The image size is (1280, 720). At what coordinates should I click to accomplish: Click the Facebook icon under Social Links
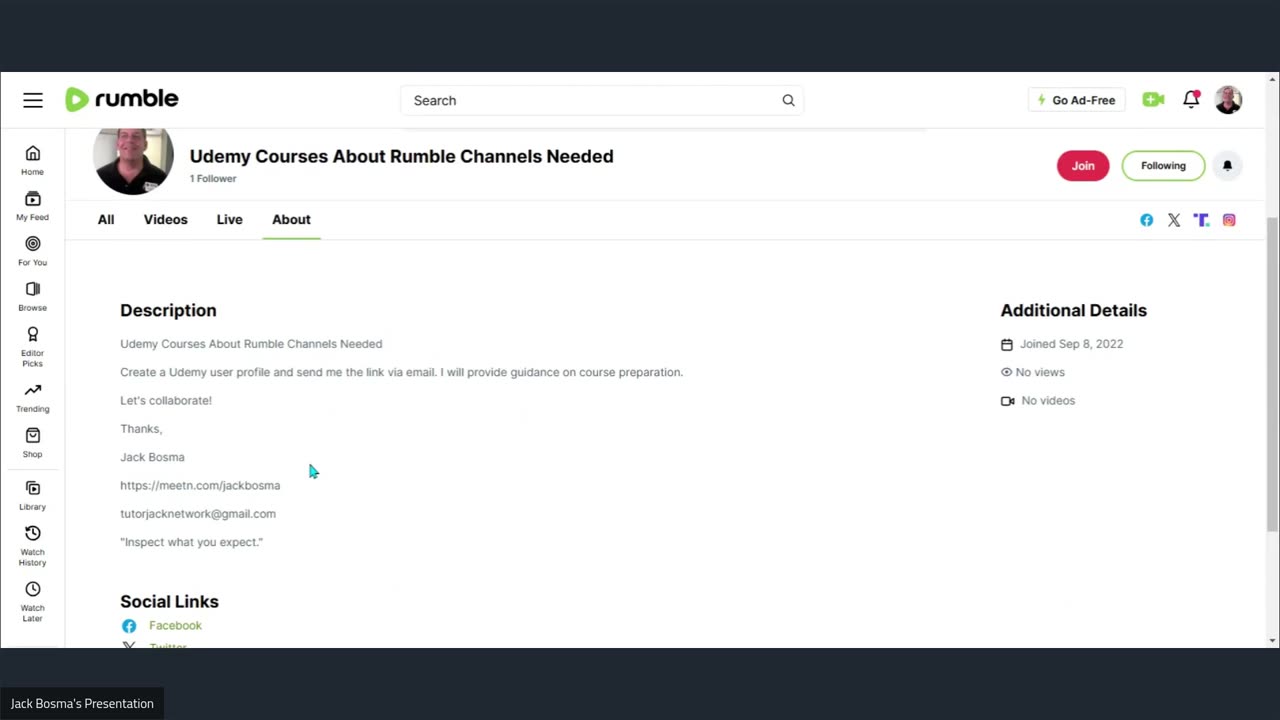click(129, 626)
